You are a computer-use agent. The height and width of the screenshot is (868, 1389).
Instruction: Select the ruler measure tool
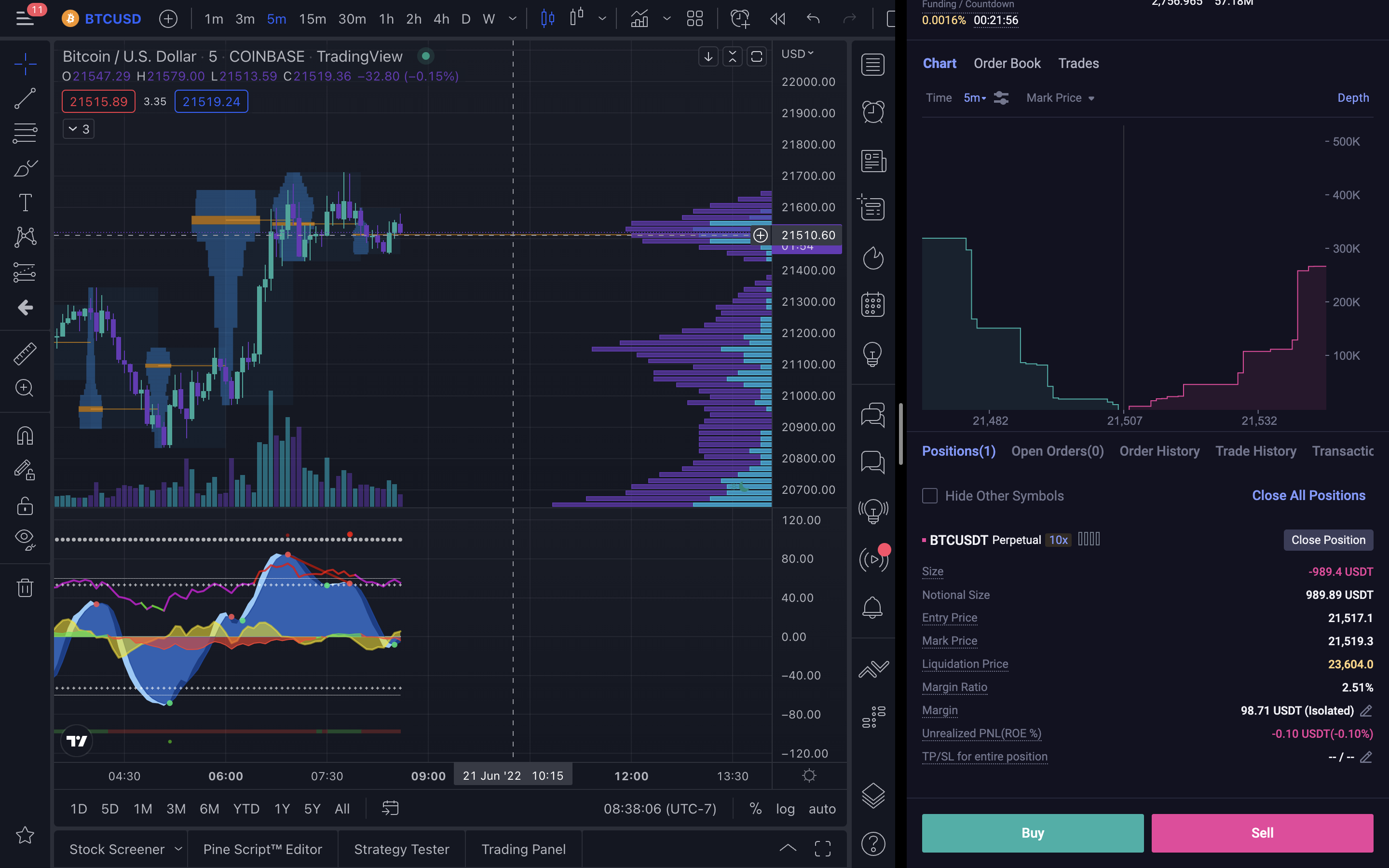point(25,353)
